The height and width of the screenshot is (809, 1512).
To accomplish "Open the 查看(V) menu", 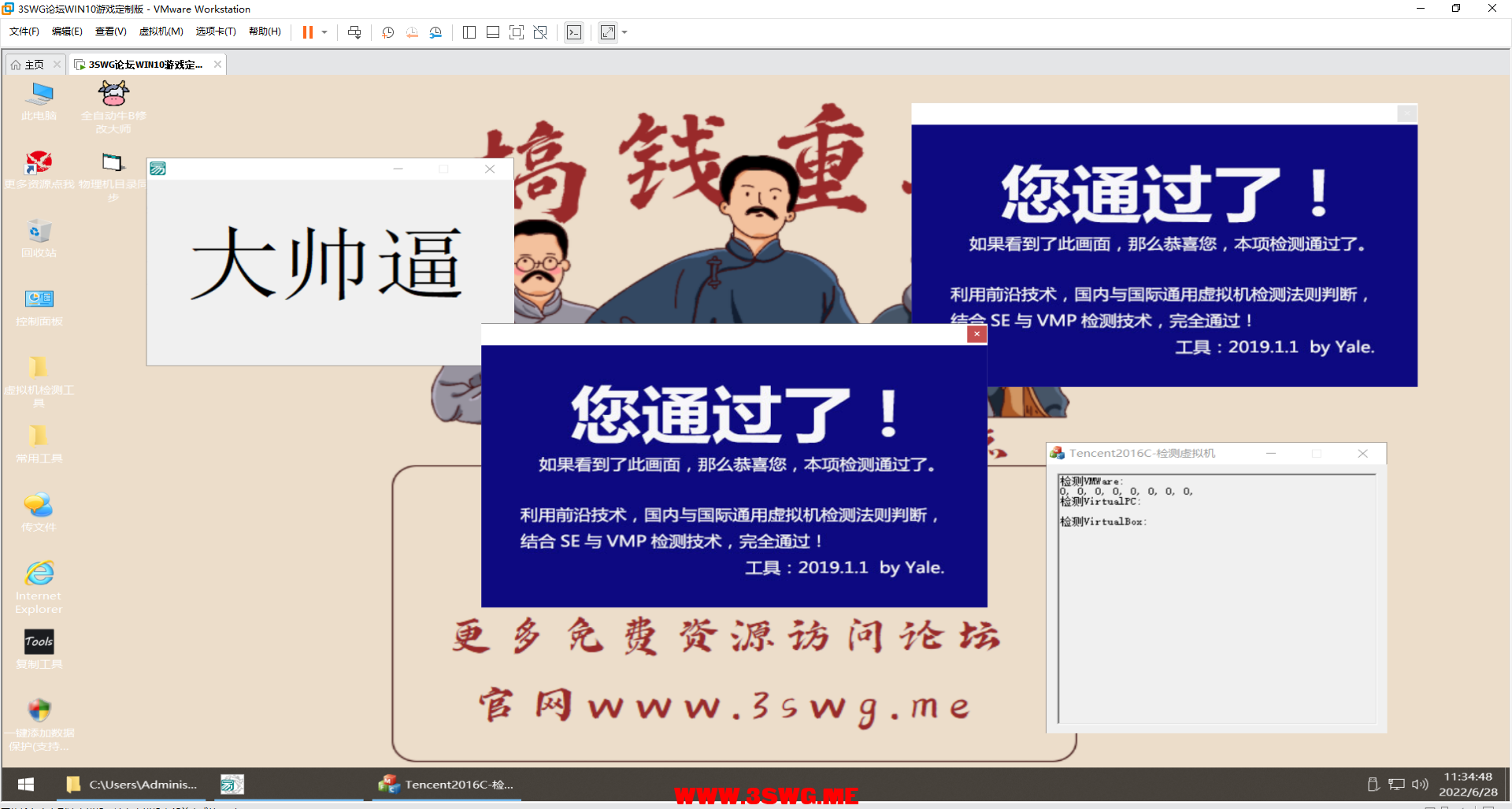I will coord(110,32).
